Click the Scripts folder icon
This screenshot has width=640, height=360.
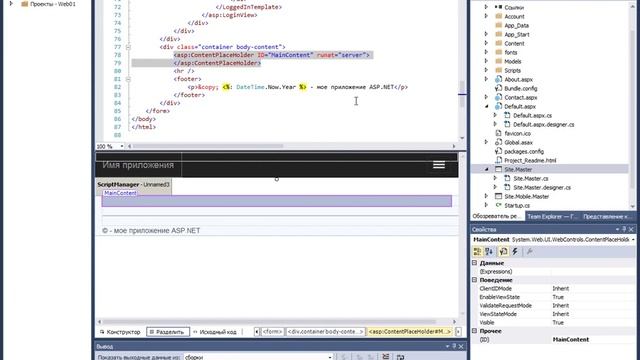[498, 70]
